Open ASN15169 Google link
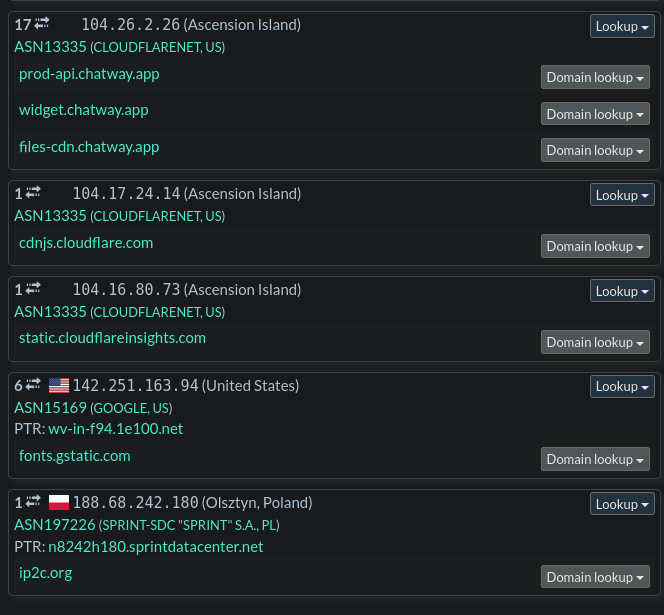664x615 pixels. tap(50, 407)
